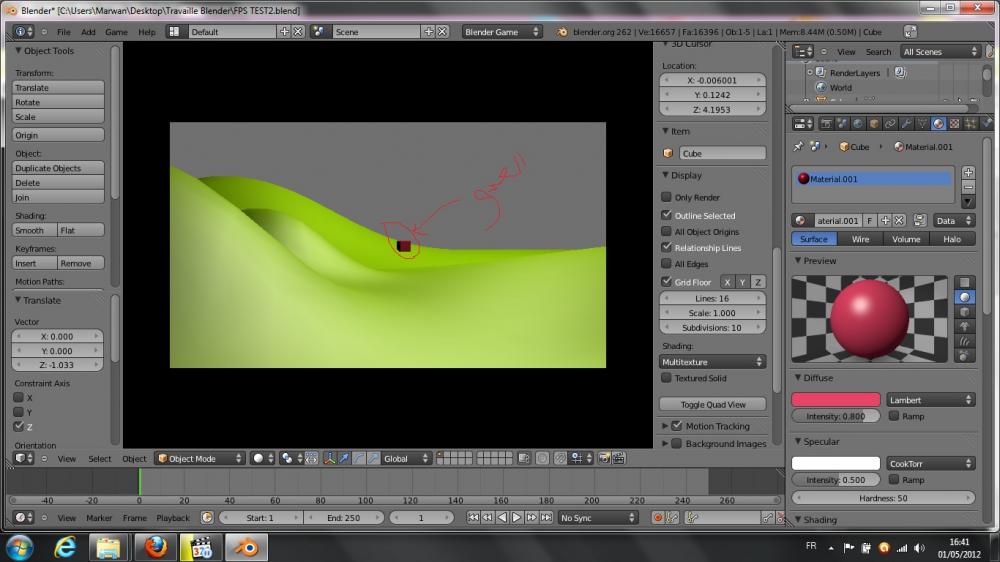This screenshot has height=562, width=1000.
Task: Open the Lambert diffuse shader dropdown
Action: (x=930, y=400)
